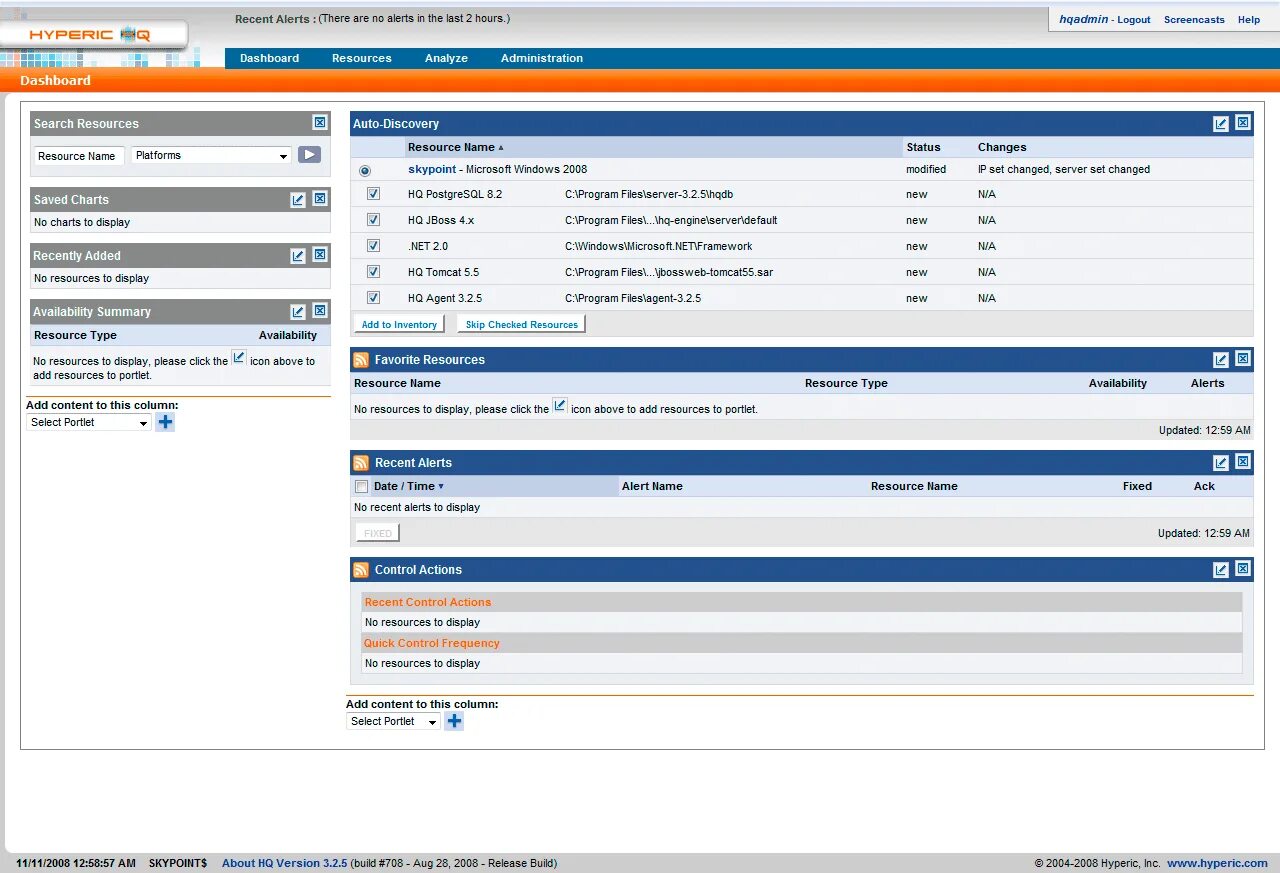This screenshot has width=1280, height=873.
Task: Close the Availability Summary portlet
Action: [x=320, y=311]
